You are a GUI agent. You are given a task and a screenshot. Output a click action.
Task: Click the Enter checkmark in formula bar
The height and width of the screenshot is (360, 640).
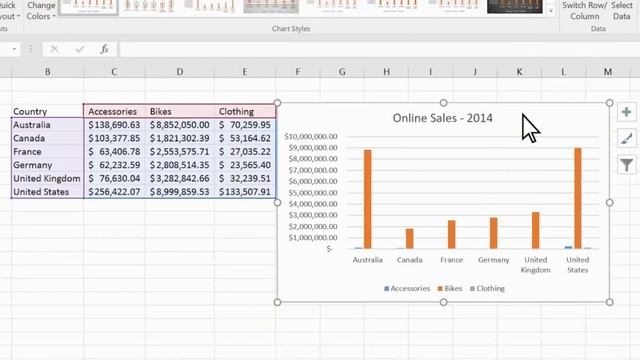point(80,49)
